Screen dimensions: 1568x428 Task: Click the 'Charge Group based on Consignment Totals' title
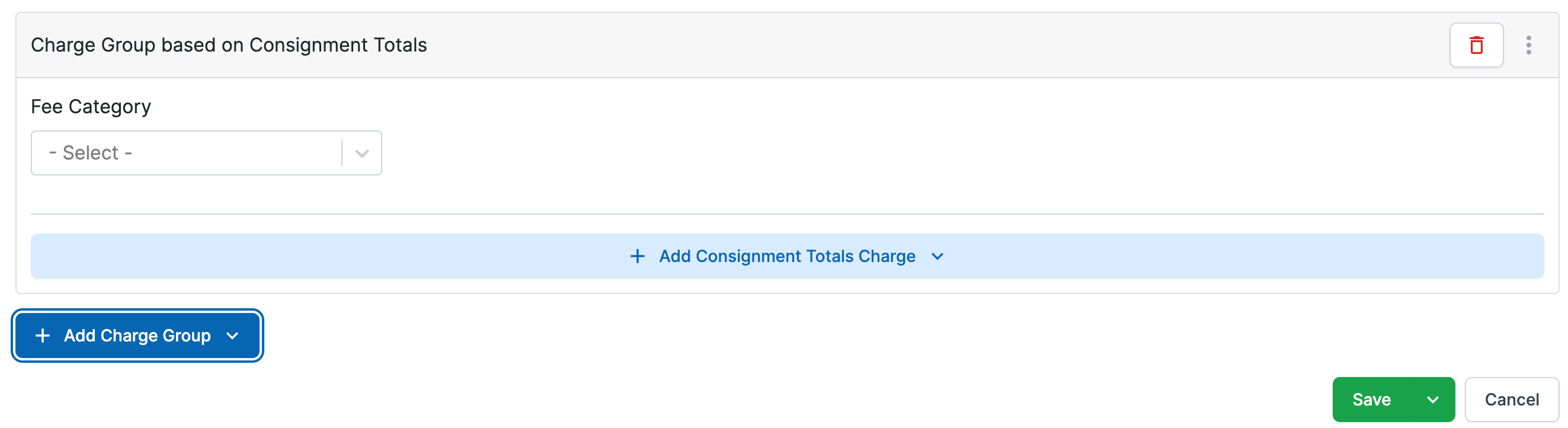(x=229, y=45)
